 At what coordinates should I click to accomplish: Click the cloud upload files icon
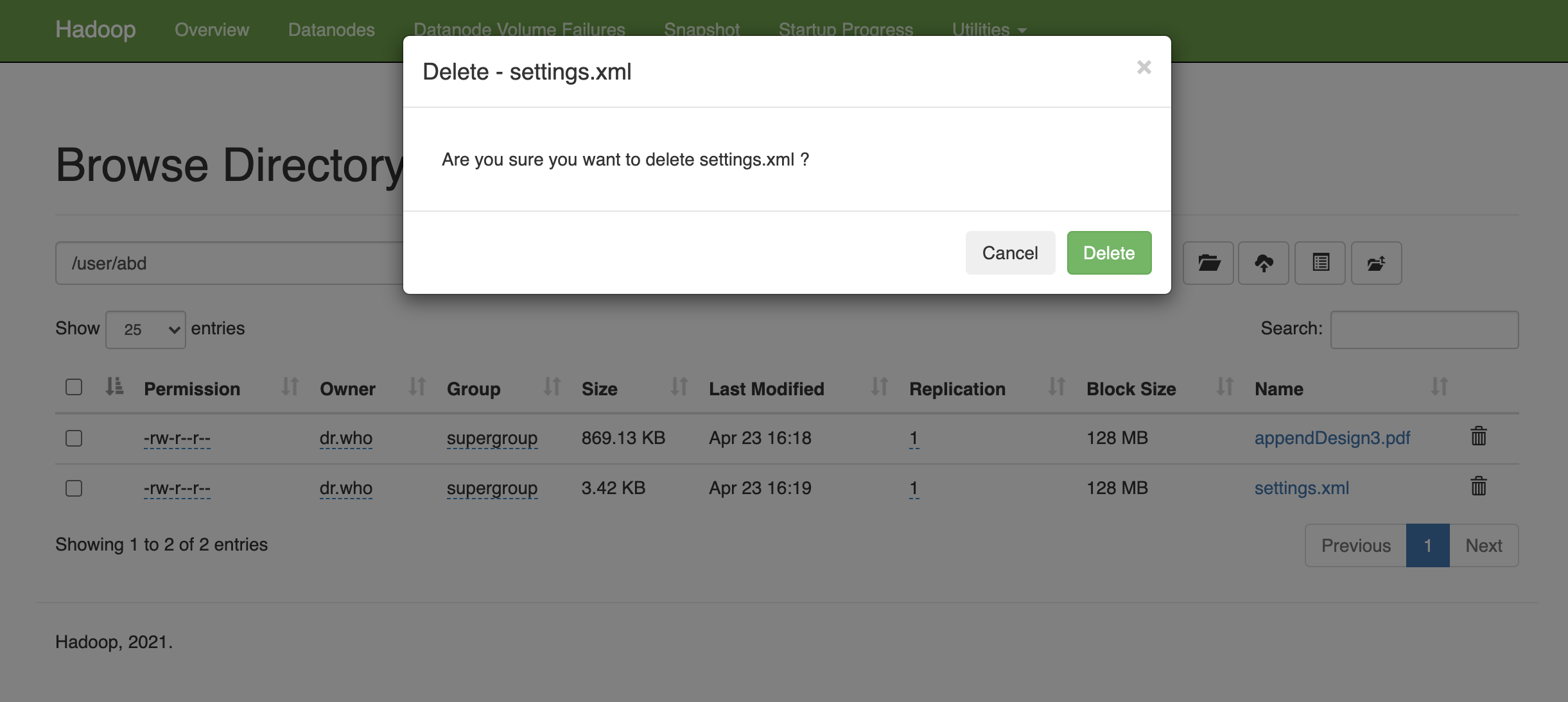(x=1264, y=263)
